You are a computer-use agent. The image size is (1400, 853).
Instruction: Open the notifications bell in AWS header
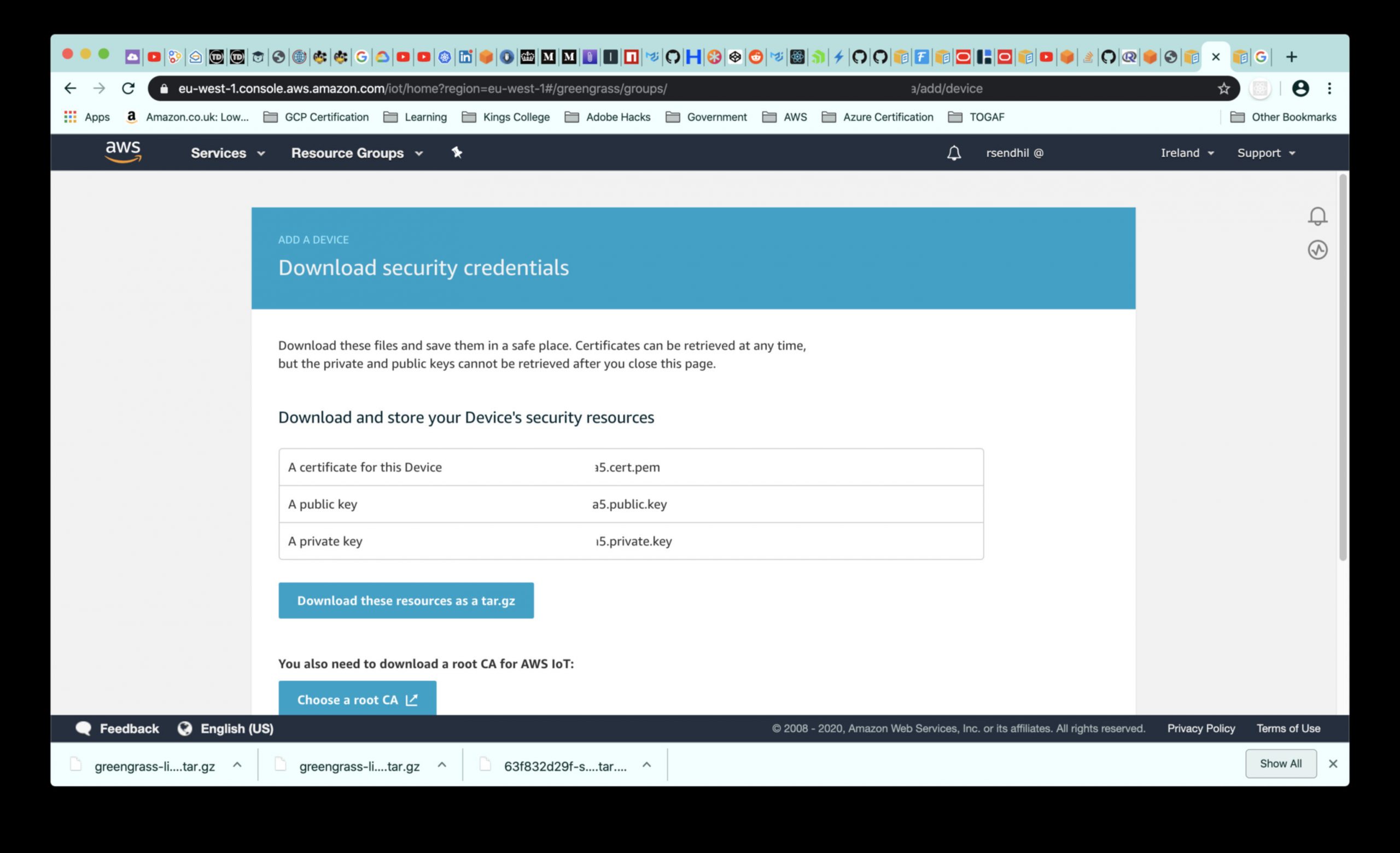tap(954, 153)
